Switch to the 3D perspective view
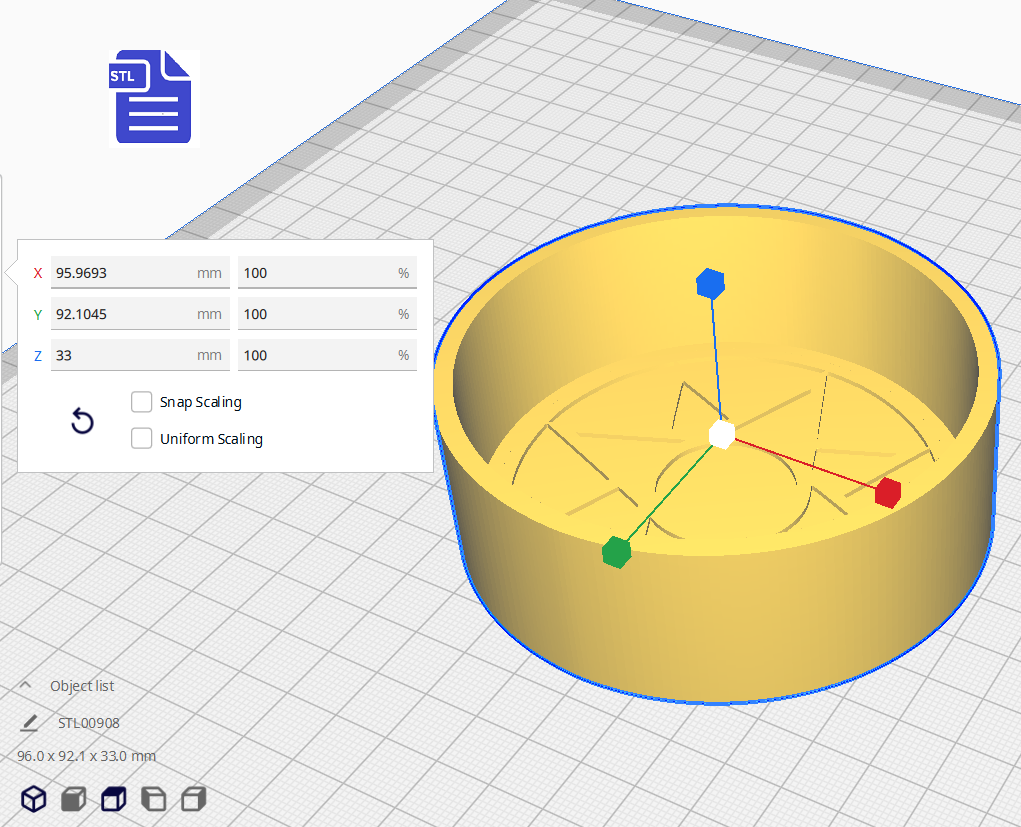Viewport: 1021px width, 827px height. click(x=34, y=799)
